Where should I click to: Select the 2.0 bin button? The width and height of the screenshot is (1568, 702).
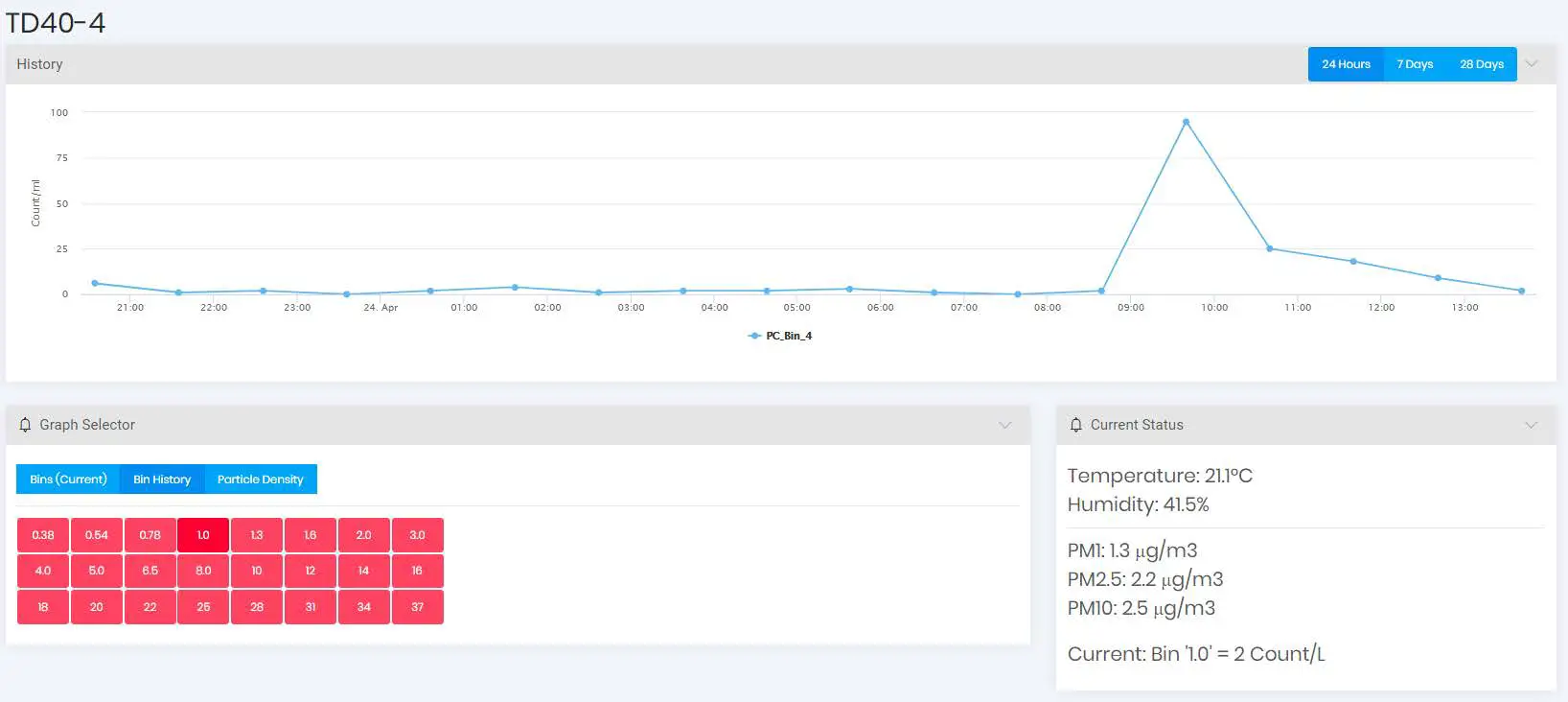tap(364, 535)
